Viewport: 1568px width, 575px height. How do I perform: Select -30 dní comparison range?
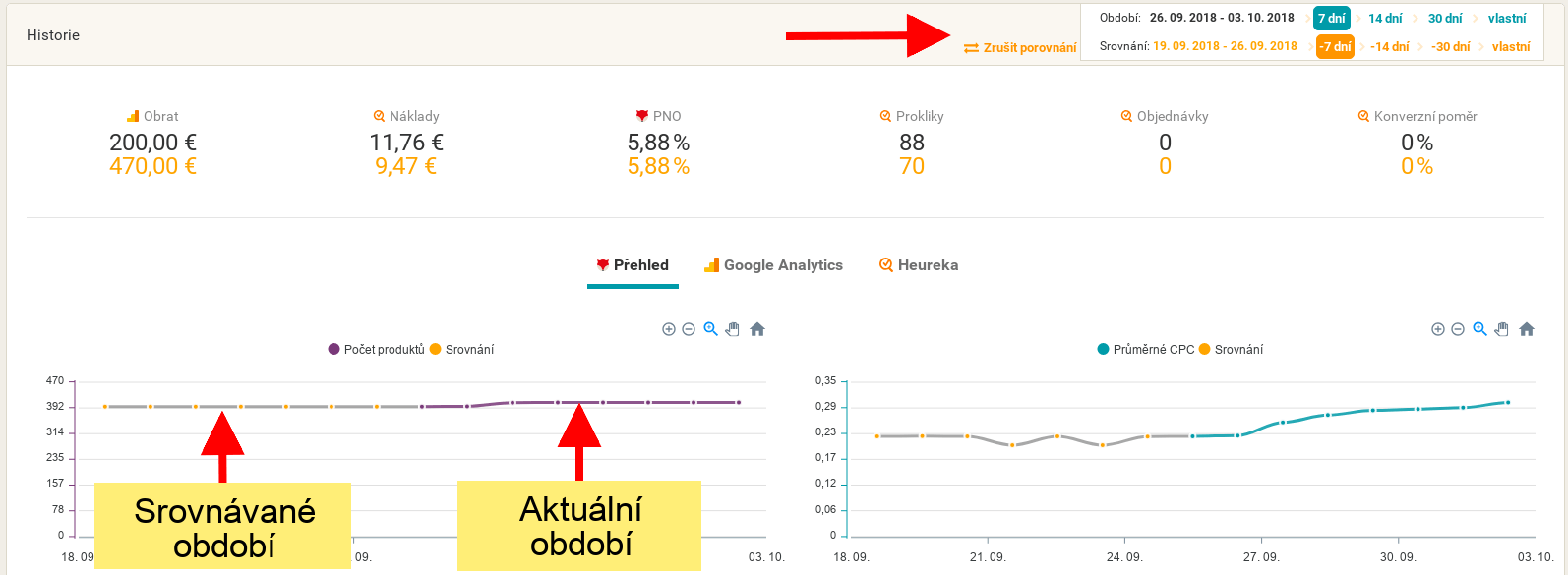1451,46
